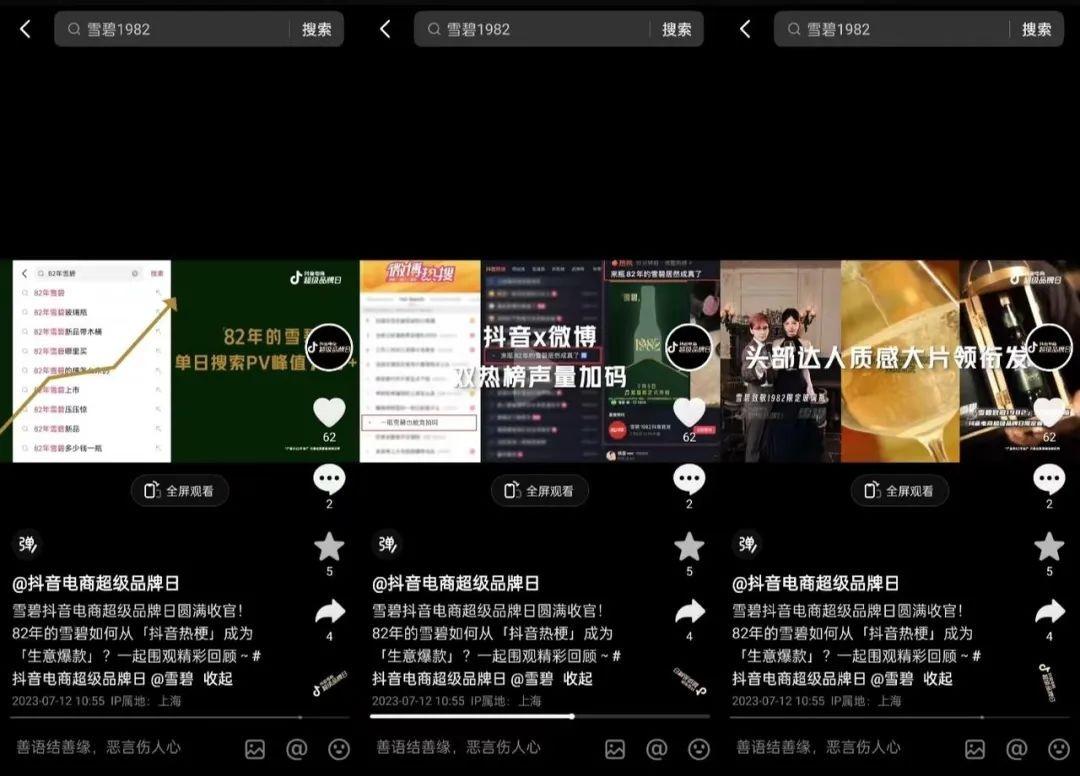The image size is (1080, 776).
Task: Open the emoji picker in the right comment bar
Action: (1059, 748)
